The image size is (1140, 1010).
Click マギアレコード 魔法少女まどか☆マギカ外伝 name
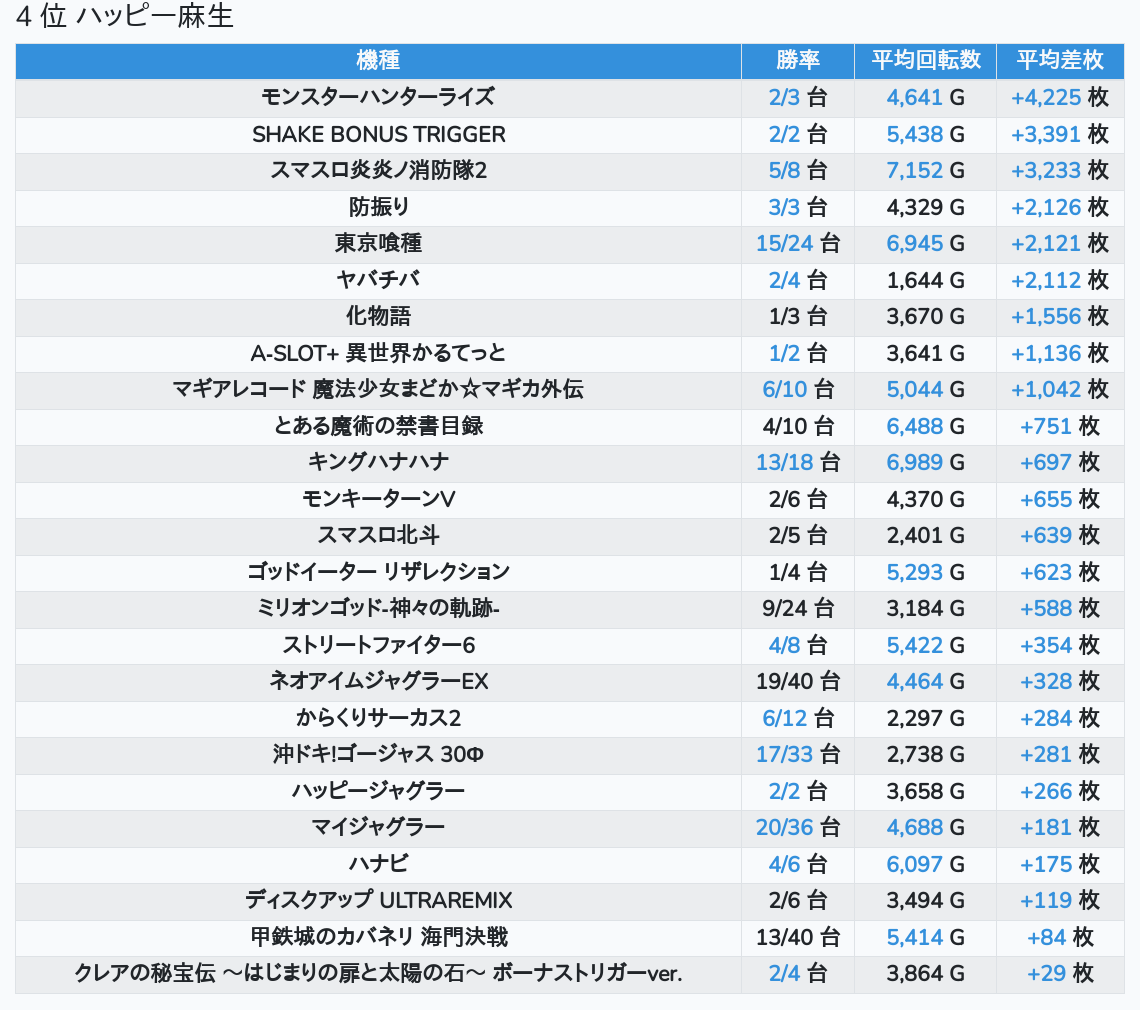click(x=378, y=389)
